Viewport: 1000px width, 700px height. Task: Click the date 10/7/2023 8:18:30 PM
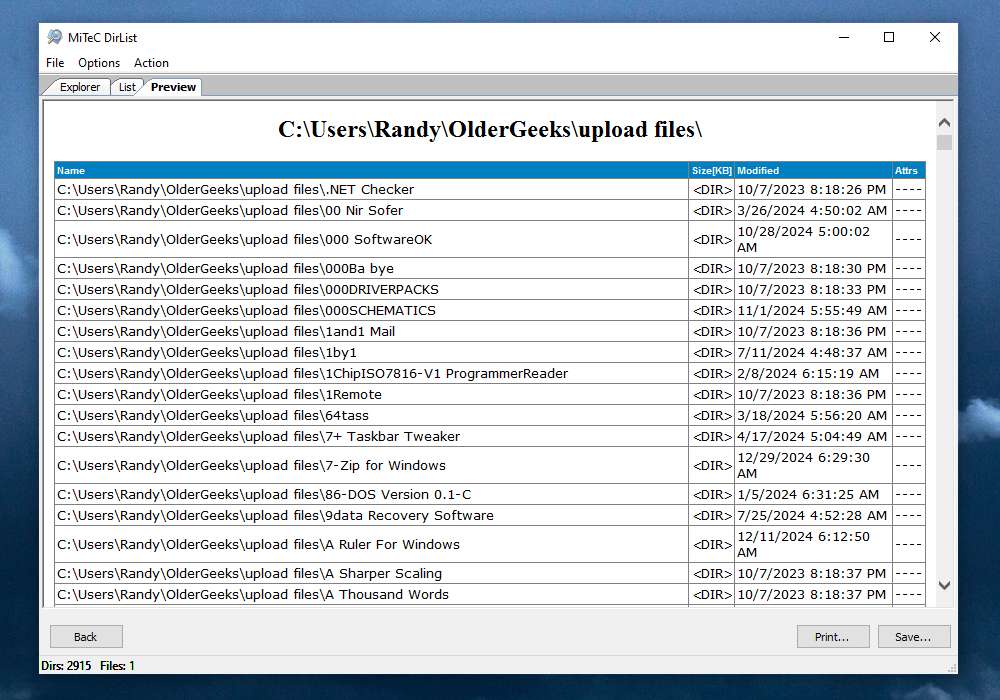[x=811, y=268]
